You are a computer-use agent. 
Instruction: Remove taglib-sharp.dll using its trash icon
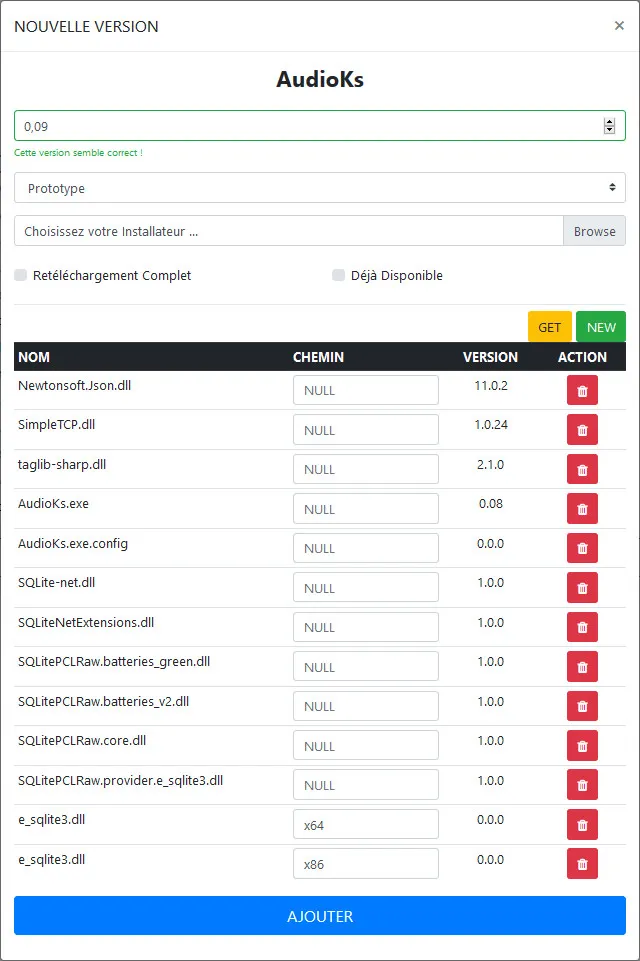[x=582, y=469]
